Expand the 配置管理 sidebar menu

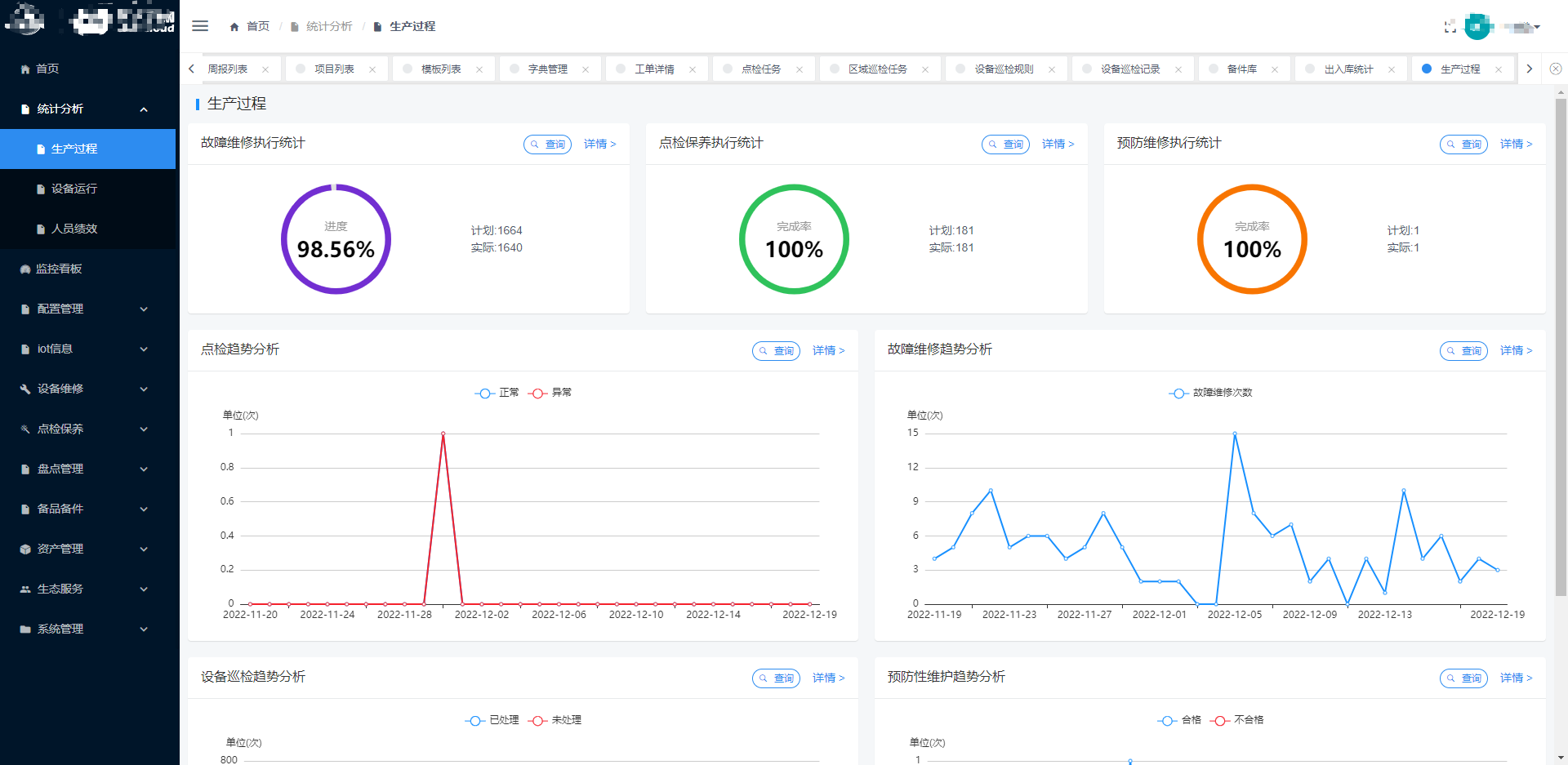[88, 309]
